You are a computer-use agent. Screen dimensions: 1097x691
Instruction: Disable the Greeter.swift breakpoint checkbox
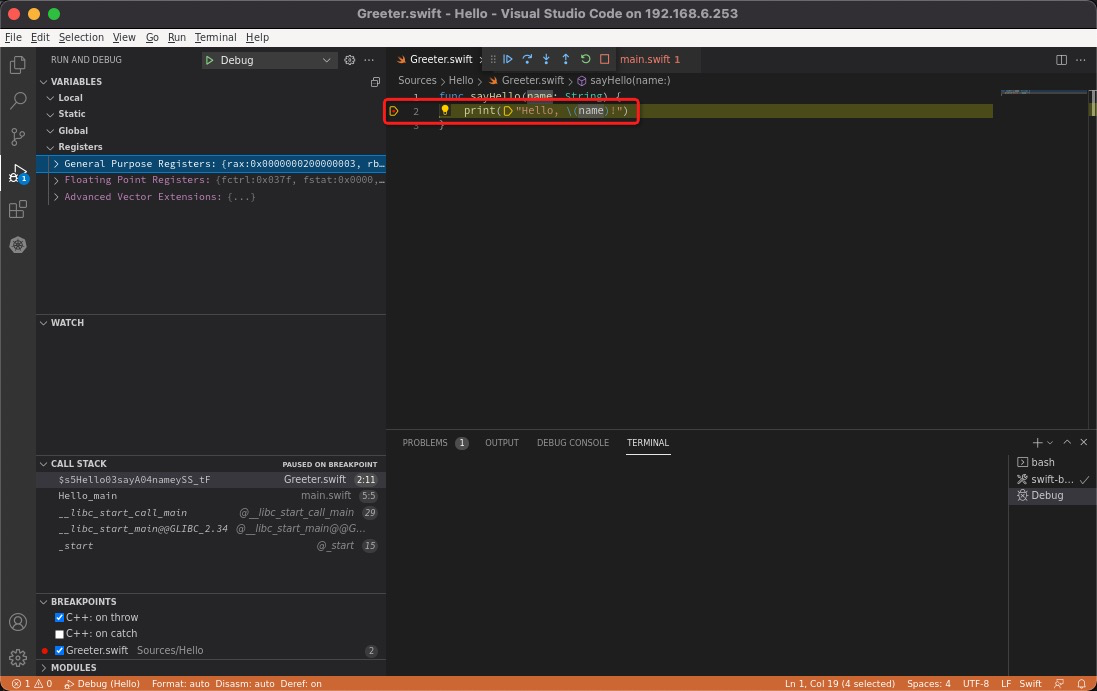click(x=59, y=650)
